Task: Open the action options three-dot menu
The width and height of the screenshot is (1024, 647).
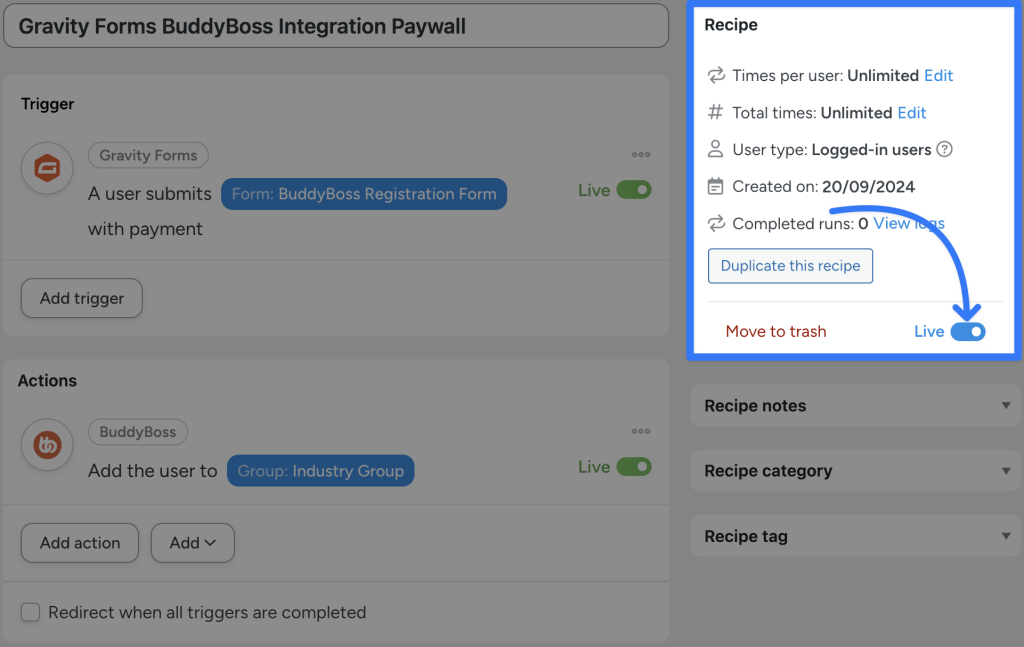Action: pyautogui.click(x=641, y=431)
